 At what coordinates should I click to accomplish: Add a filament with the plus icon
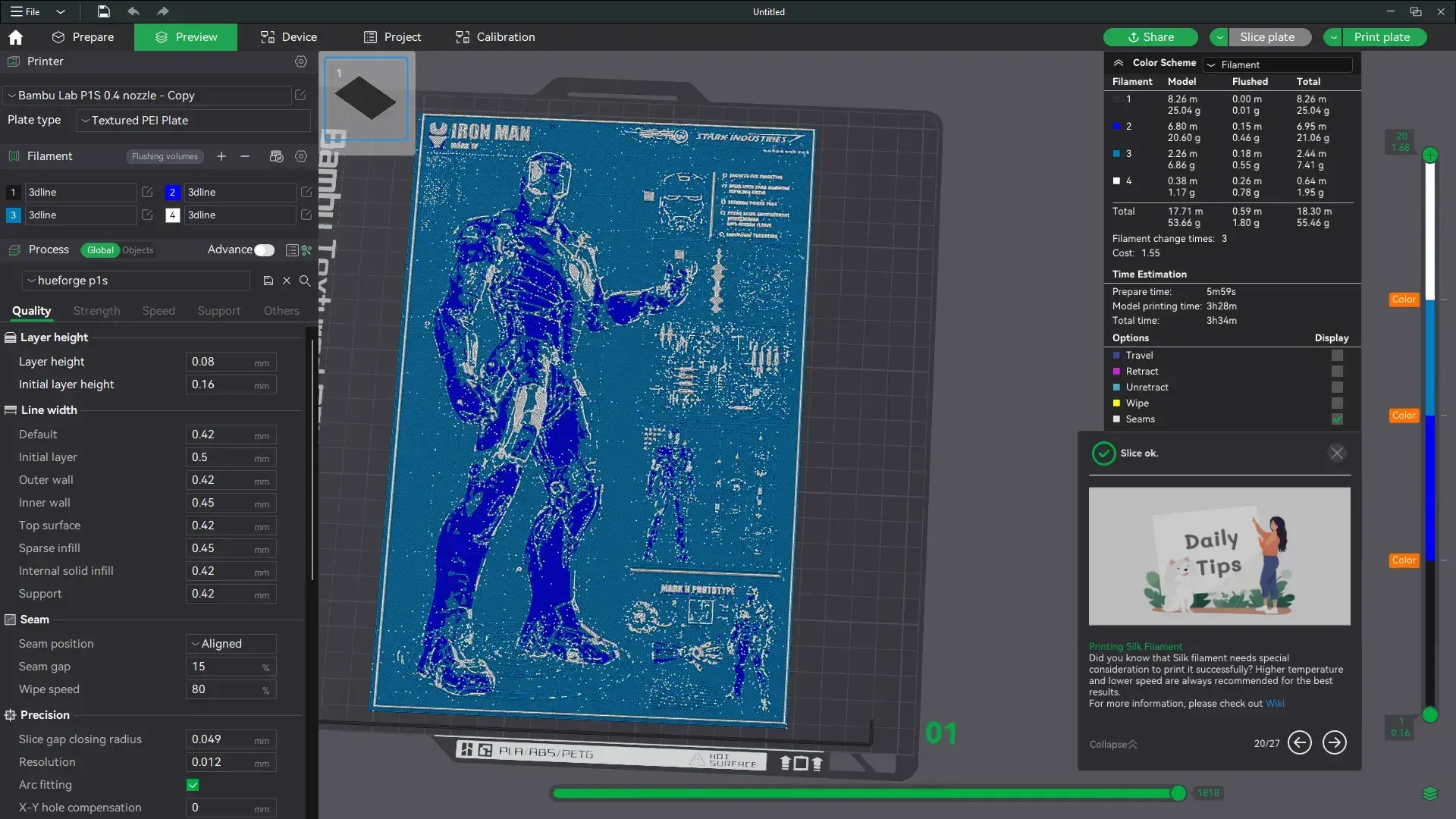click(x=221, y=156)
